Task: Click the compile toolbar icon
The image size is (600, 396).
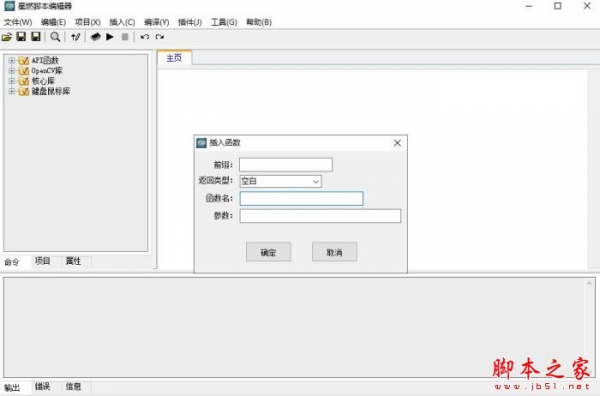Action: (x=95, y=37)
